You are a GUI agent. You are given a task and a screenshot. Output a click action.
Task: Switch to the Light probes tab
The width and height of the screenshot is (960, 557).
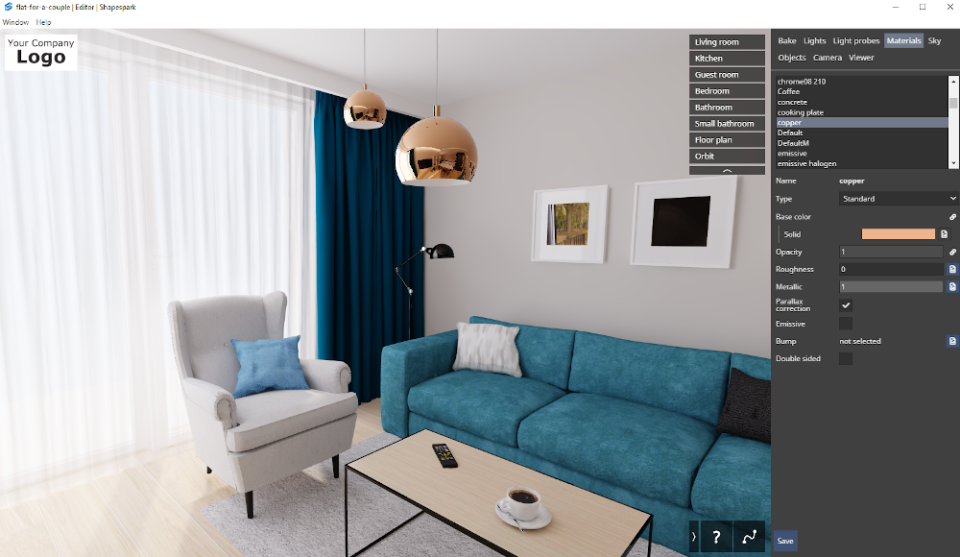856,40
